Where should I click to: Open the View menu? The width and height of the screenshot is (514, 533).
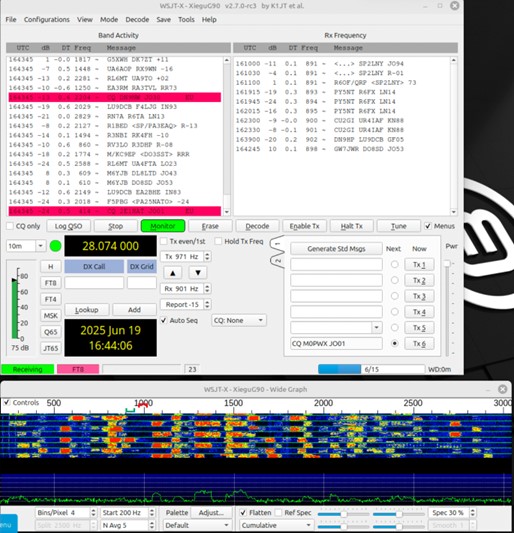point(85,20)
